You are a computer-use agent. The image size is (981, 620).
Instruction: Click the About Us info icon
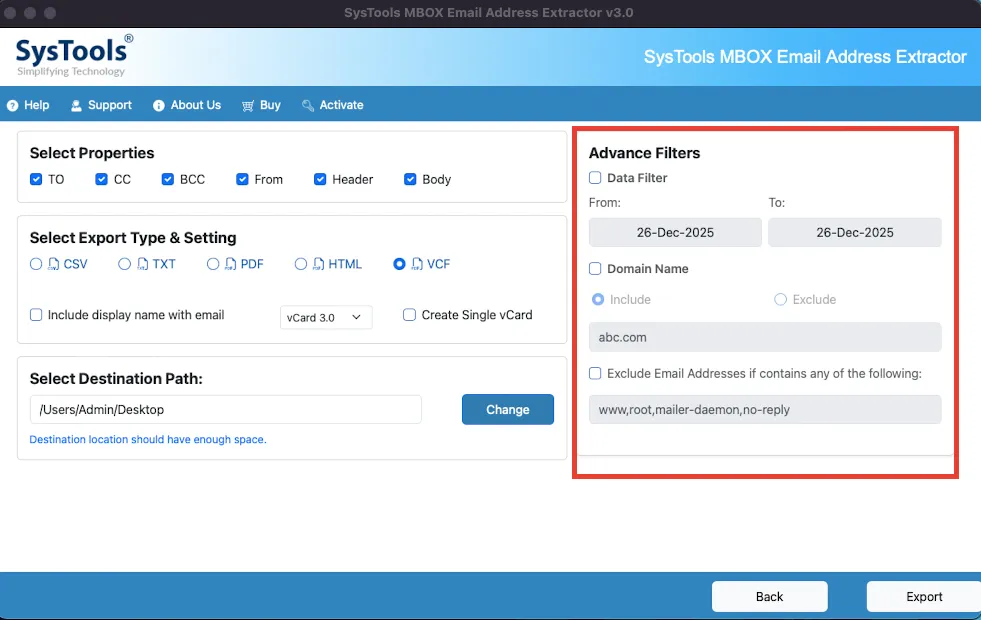159,106
